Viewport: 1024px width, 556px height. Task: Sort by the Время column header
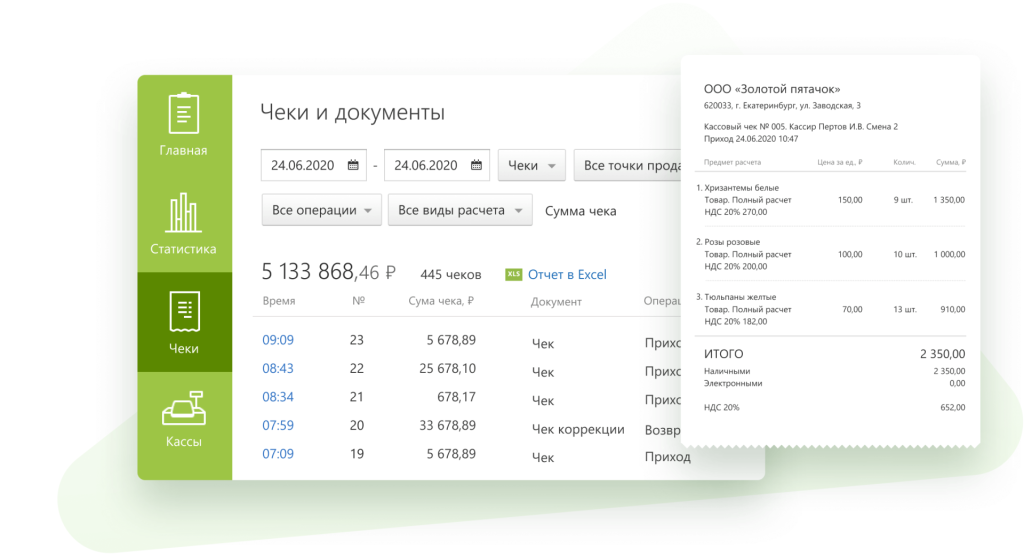click(x=279, y=301)
